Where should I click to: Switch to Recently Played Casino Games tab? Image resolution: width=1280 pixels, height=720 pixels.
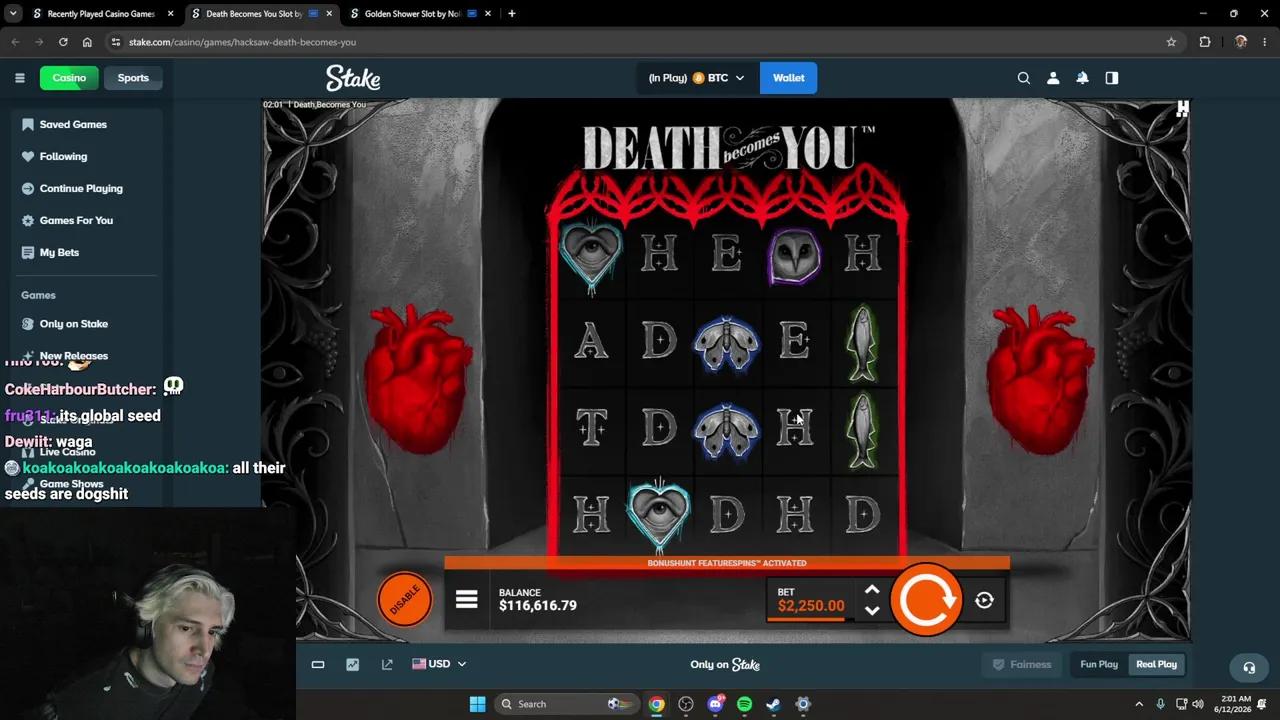pos(102,14)
